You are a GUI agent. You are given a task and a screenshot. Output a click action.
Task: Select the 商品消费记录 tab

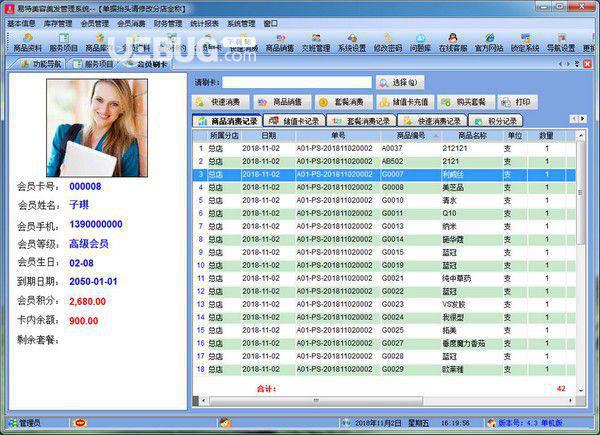click(227, 121)
